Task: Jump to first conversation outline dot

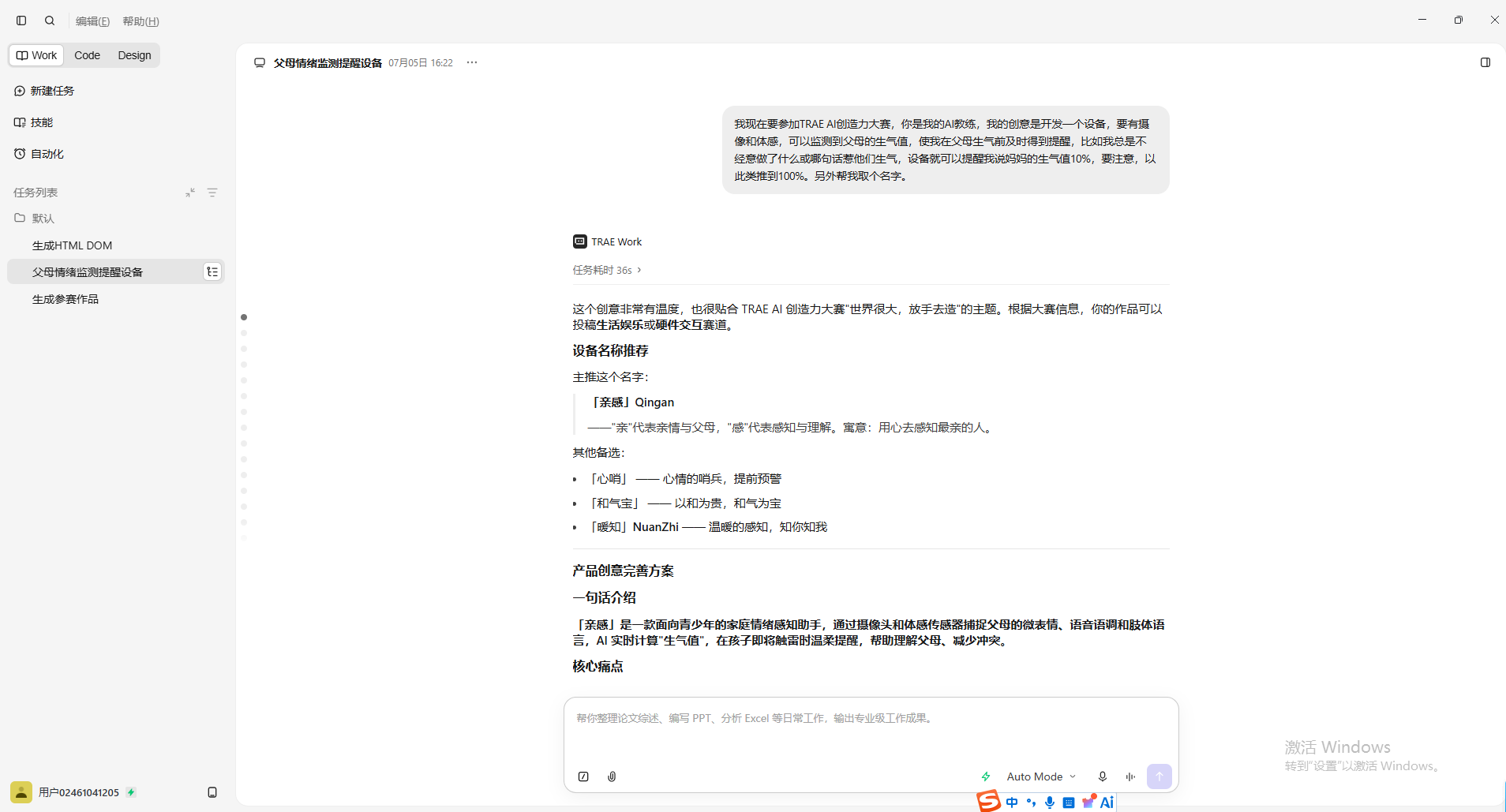Action: tap(244, 317)
